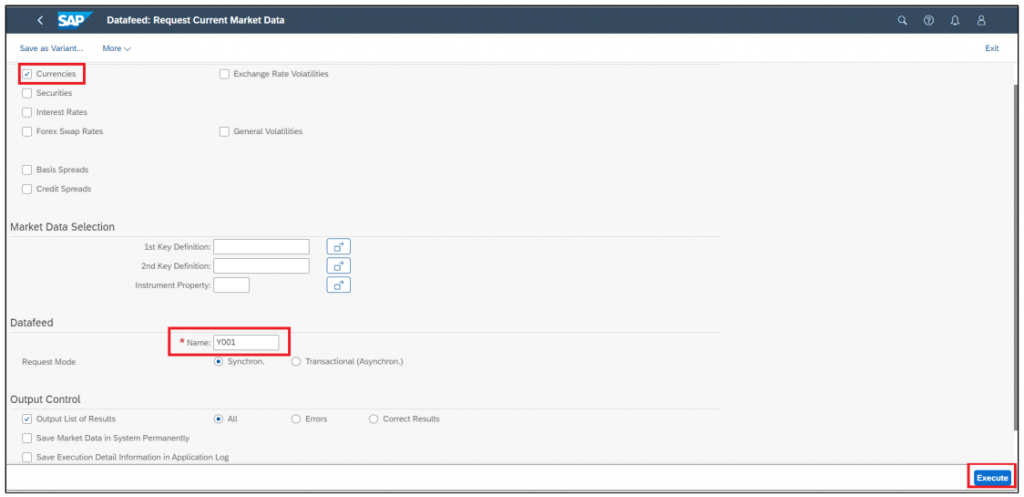Open multiple selection for 1st Key Definition
Viewport: 1024px width, 497px height.
click(338, 247)
